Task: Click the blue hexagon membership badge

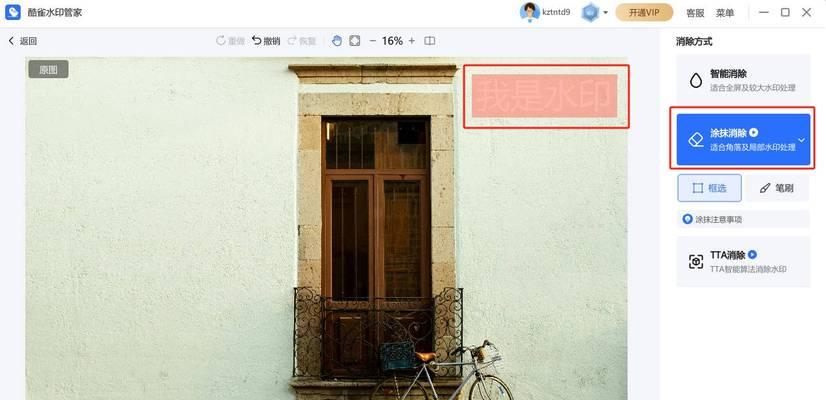Action: coord(590,12)
